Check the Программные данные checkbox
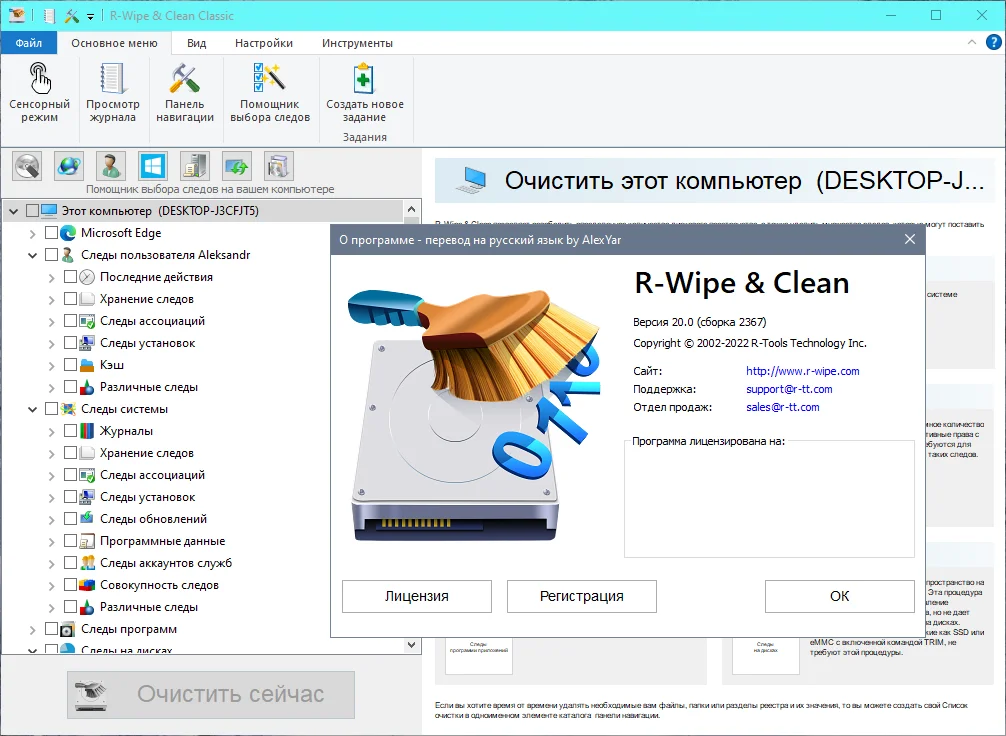The height and width of the screenshot is (736, 1006). (x=71, y=541)
